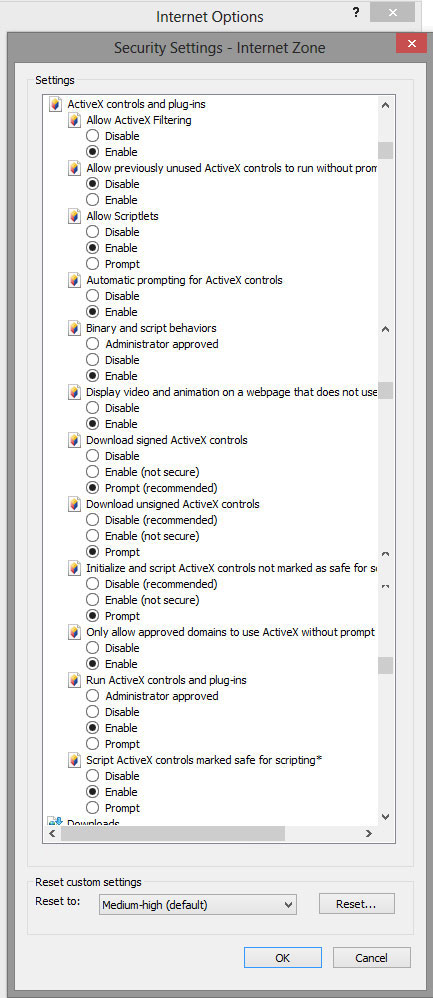Image resolution: width=433 pixels, height=998 pixels.
Task: Set Download unsigned ActiveX controls to Disable (recommended)
Action: [93, 520]
